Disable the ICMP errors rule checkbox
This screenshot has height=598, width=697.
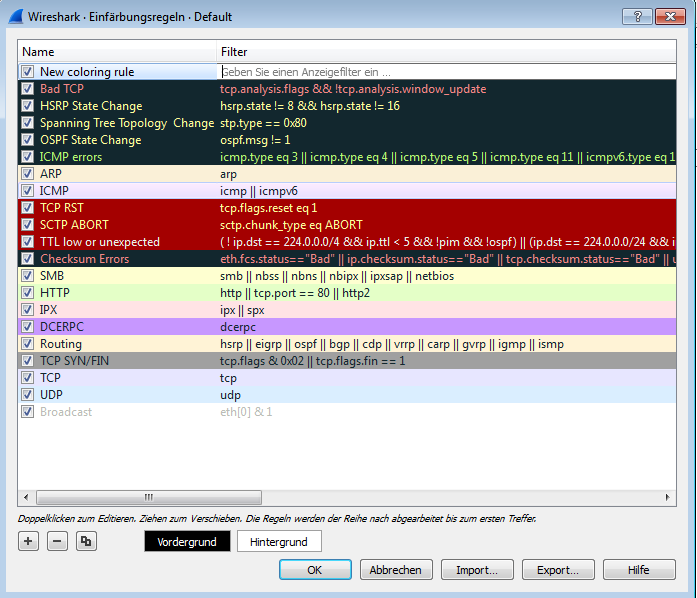(28, 157)
